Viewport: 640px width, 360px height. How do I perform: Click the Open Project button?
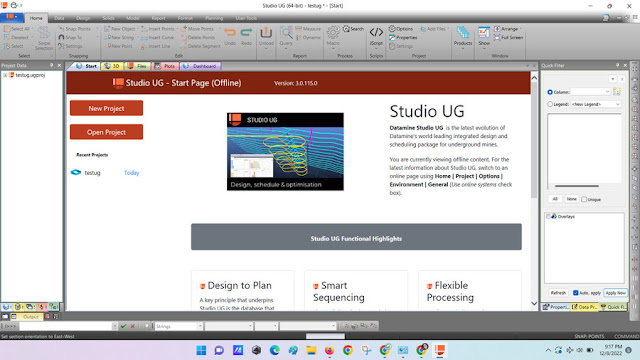(x=107, y=132)
